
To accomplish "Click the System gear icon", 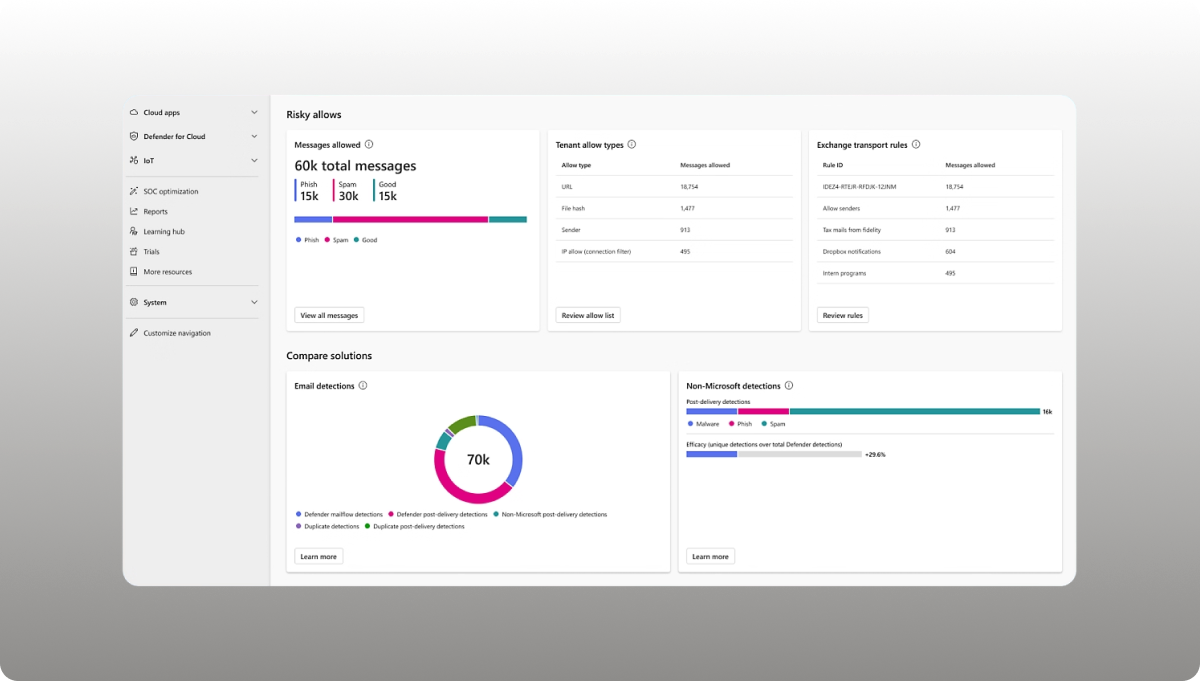I will point(134,302).
